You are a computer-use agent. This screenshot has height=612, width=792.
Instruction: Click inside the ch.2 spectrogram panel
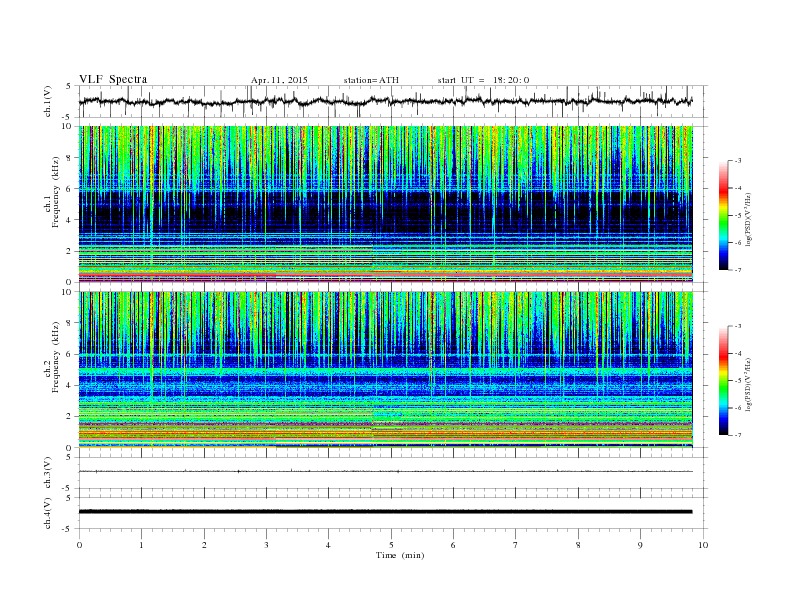pos(385,370)
